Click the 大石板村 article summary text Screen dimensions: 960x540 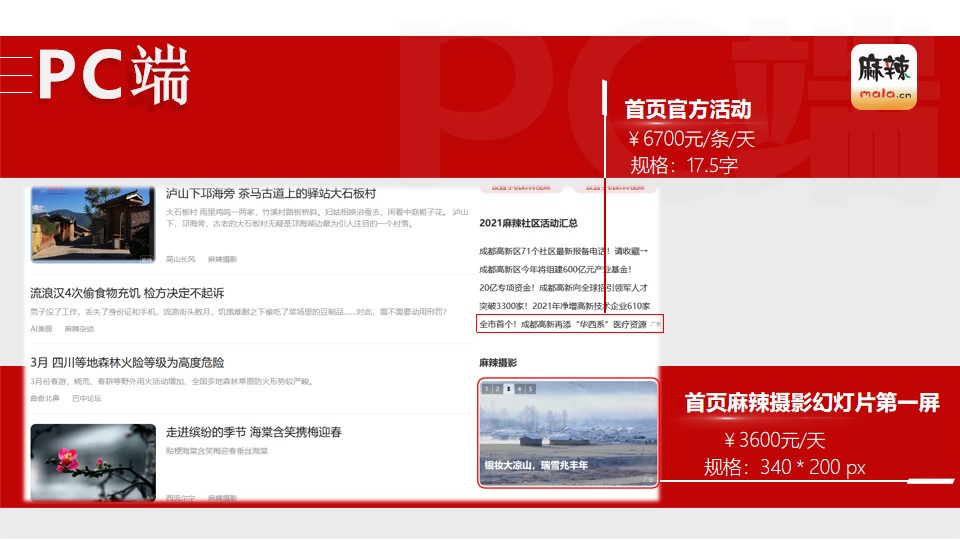317,218
